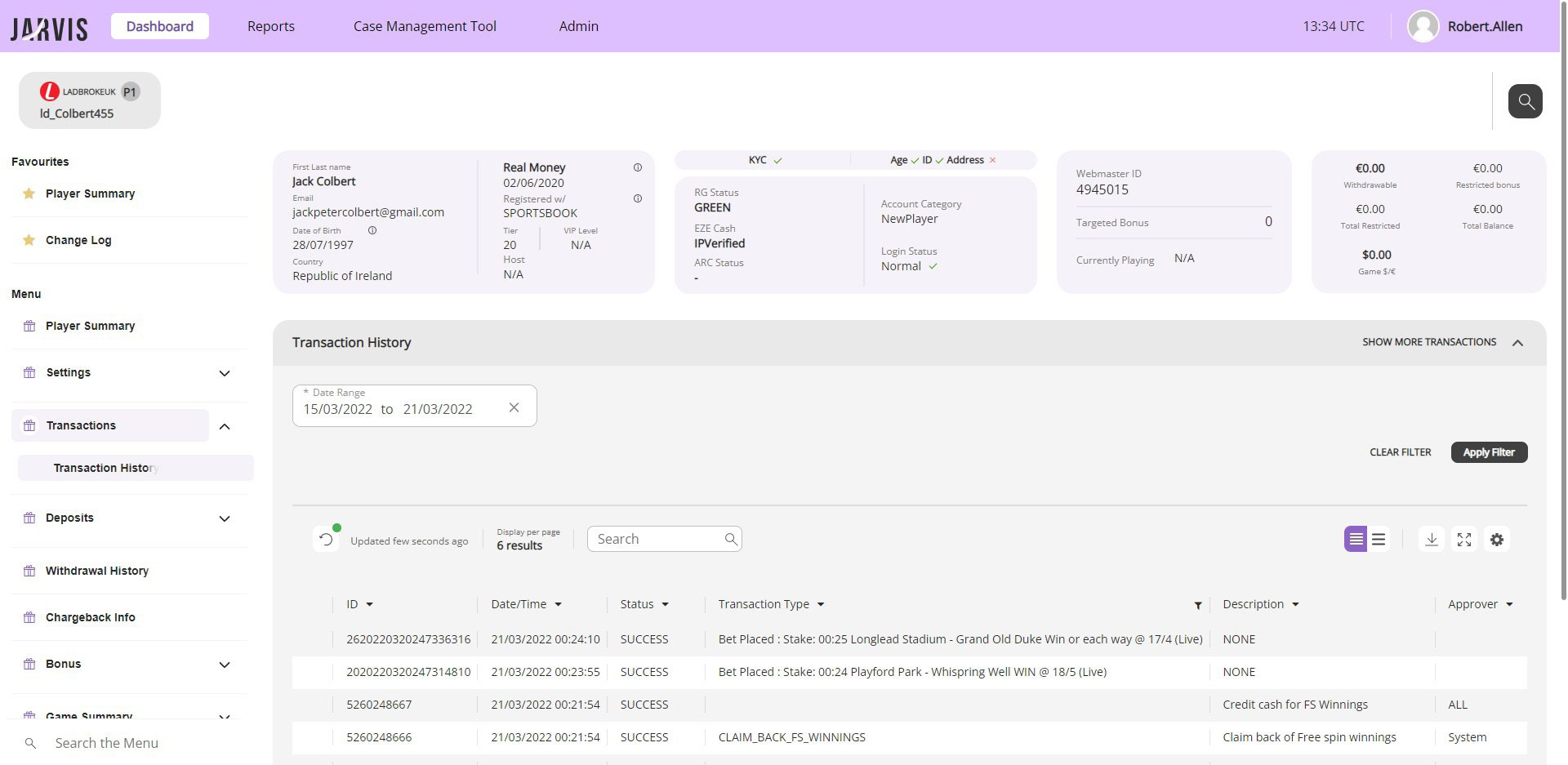
Task: Click the Display per page 6 results
Action: click(x=528, y=540)
